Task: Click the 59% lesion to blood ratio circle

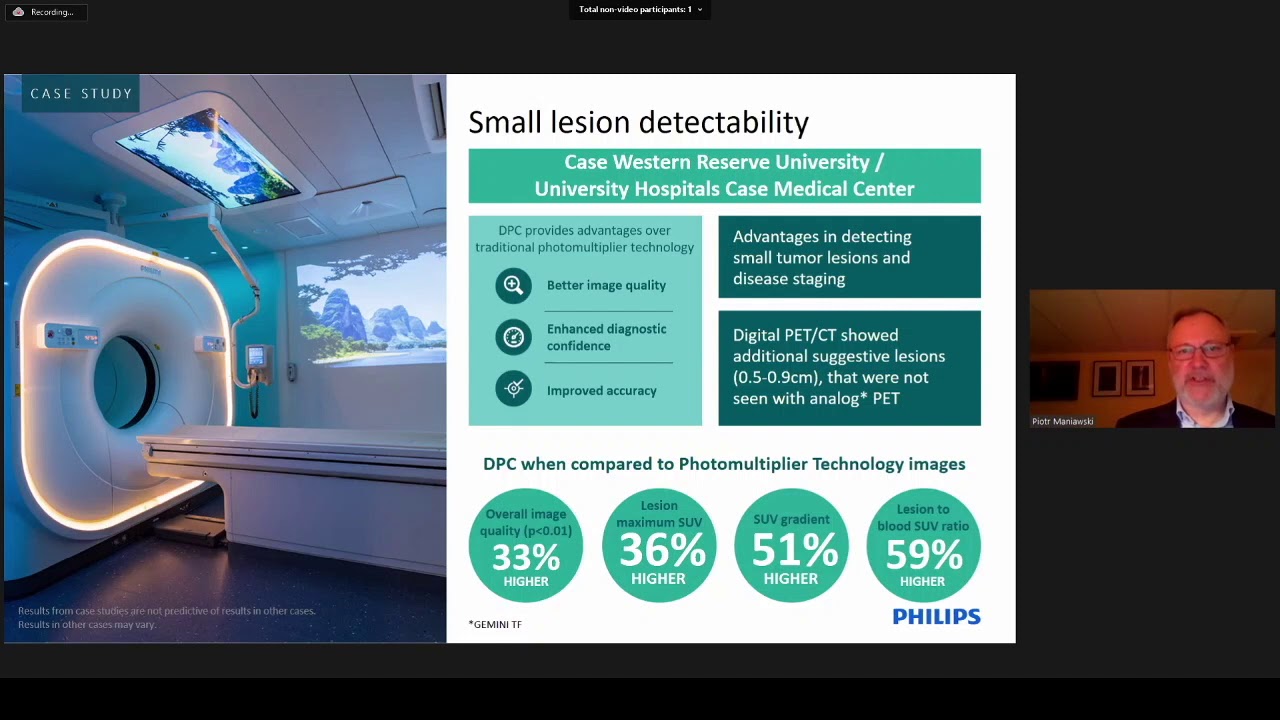Action: (x=923, y=546)
